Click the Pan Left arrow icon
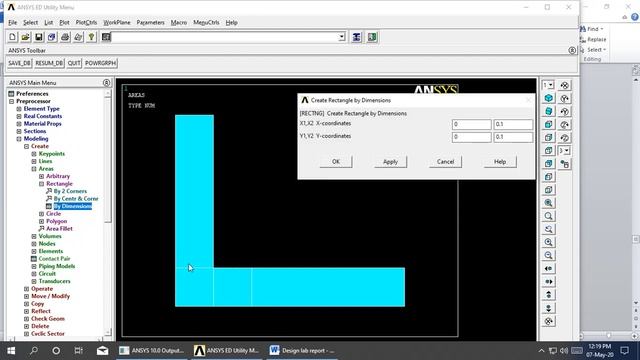Viewport: 640px width, 360px height. coord(549,268)
